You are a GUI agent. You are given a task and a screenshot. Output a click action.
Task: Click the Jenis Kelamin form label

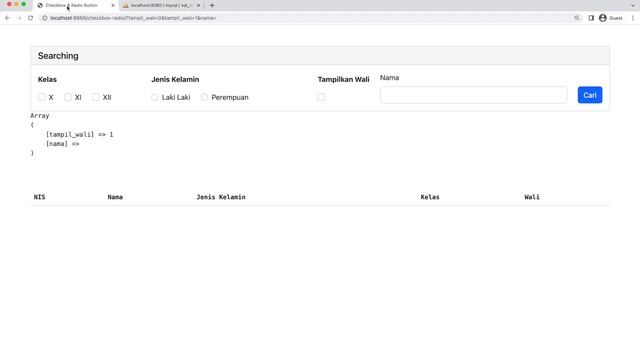175,79
